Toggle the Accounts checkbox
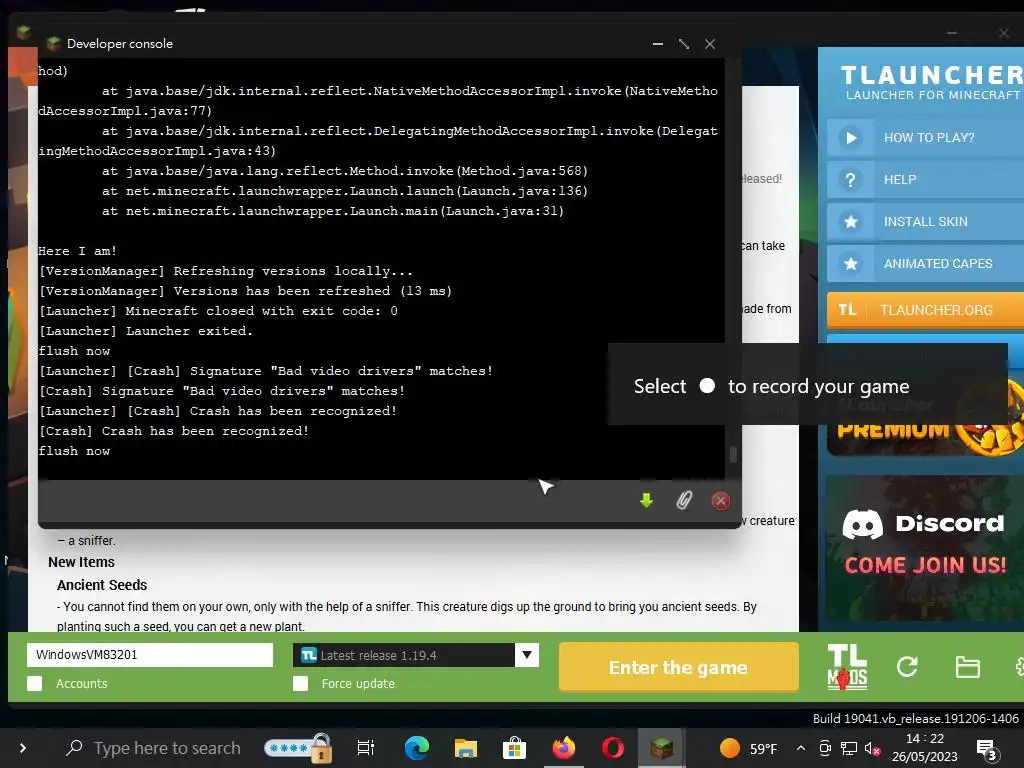This screenshot has width=1024, height=768. click(x=35, y=684)
